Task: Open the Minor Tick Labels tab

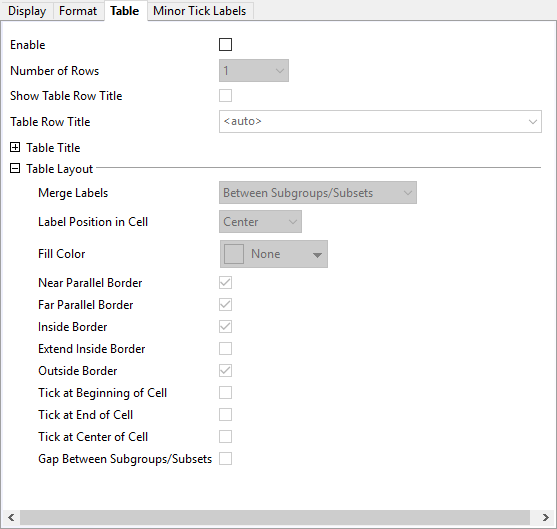Action: (x=200, y=11)
